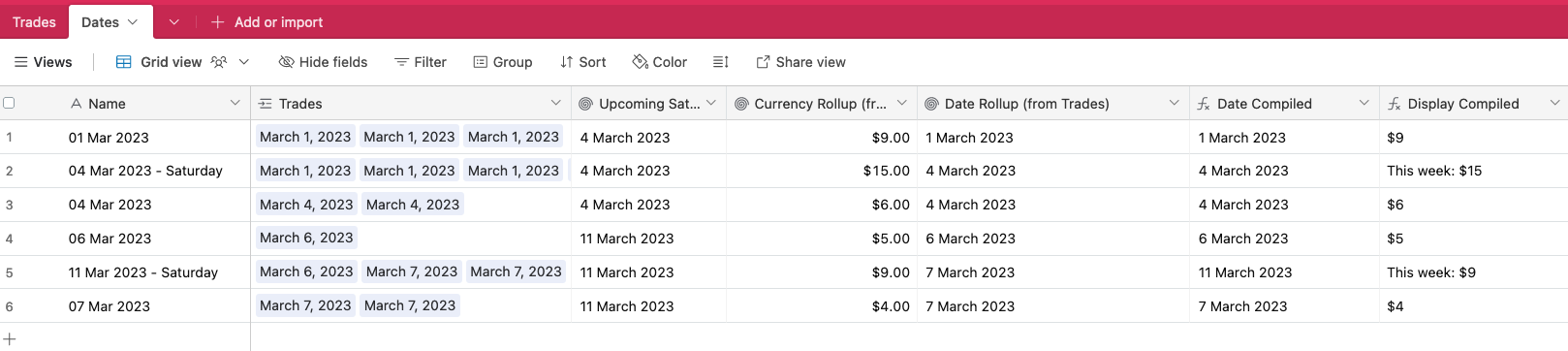
Task: Click the row height icon
Action: [x=720, y=62]
